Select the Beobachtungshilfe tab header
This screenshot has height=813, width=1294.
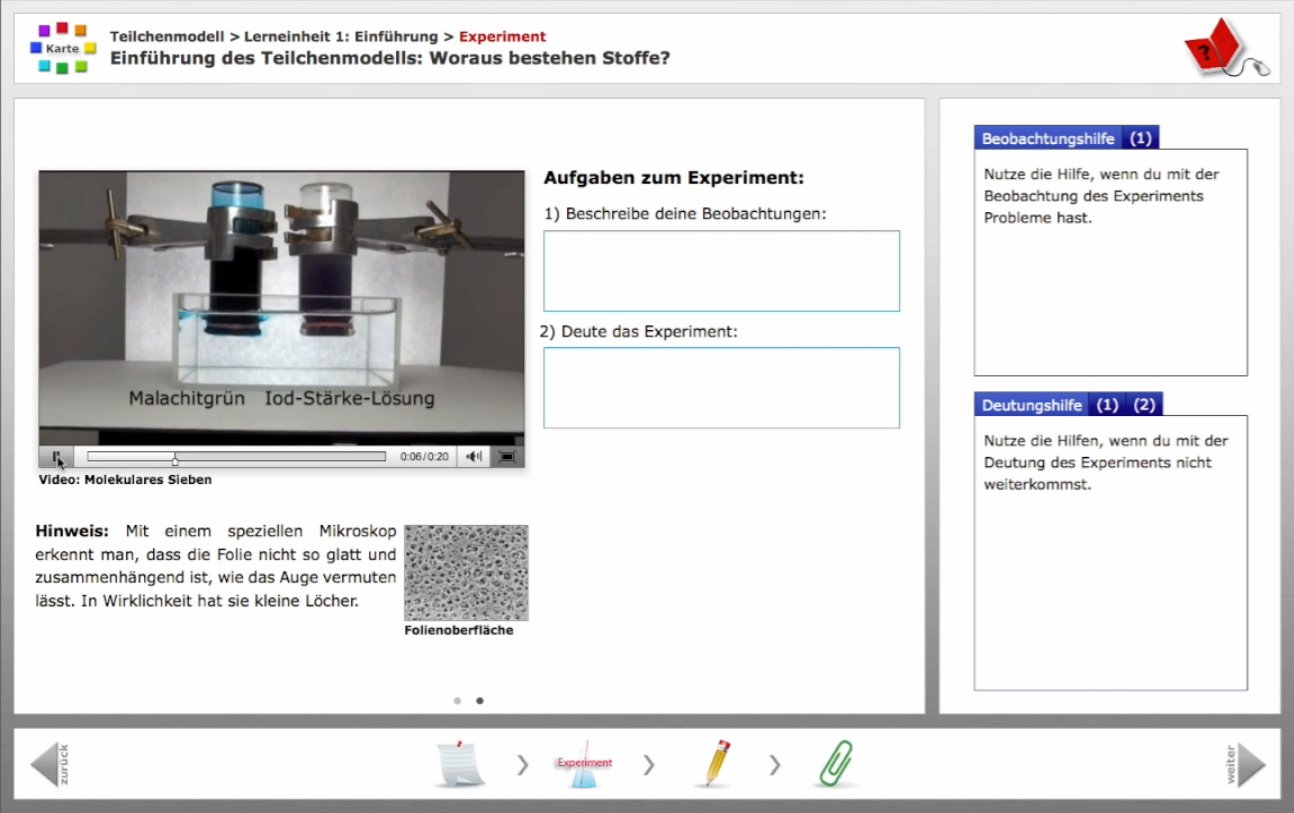(1047, 139)
